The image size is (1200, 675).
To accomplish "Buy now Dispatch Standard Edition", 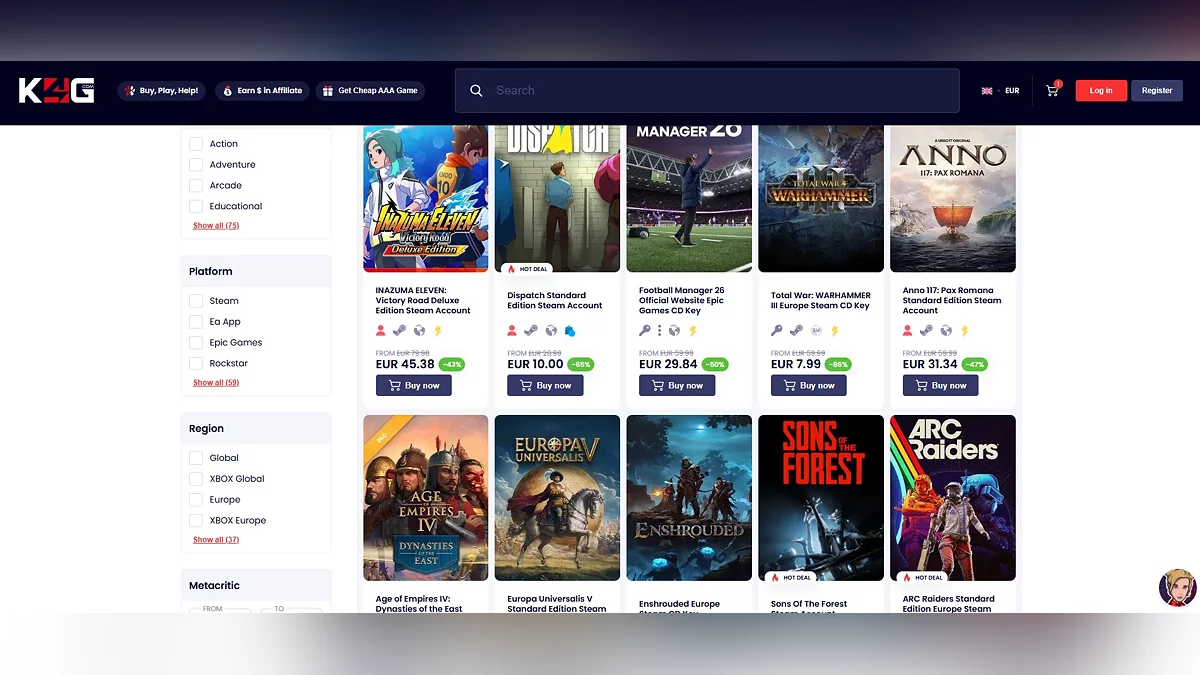I will point(545,385).
